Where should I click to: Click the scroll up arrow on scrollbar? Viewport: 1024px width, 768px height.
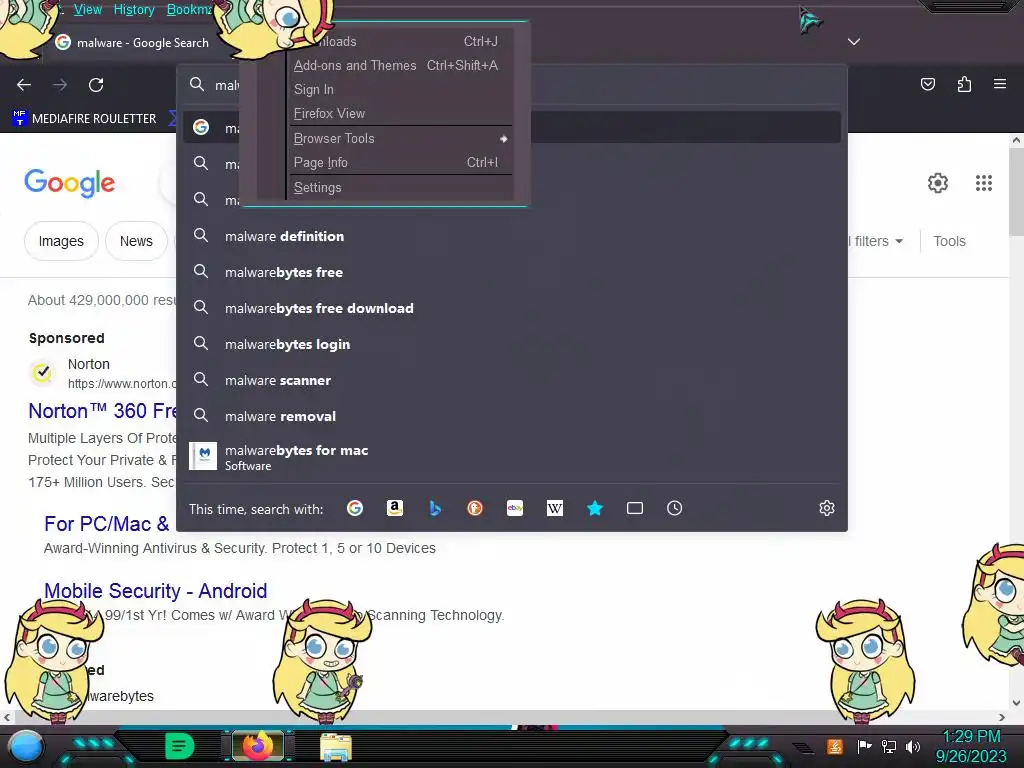[1016, 140]
